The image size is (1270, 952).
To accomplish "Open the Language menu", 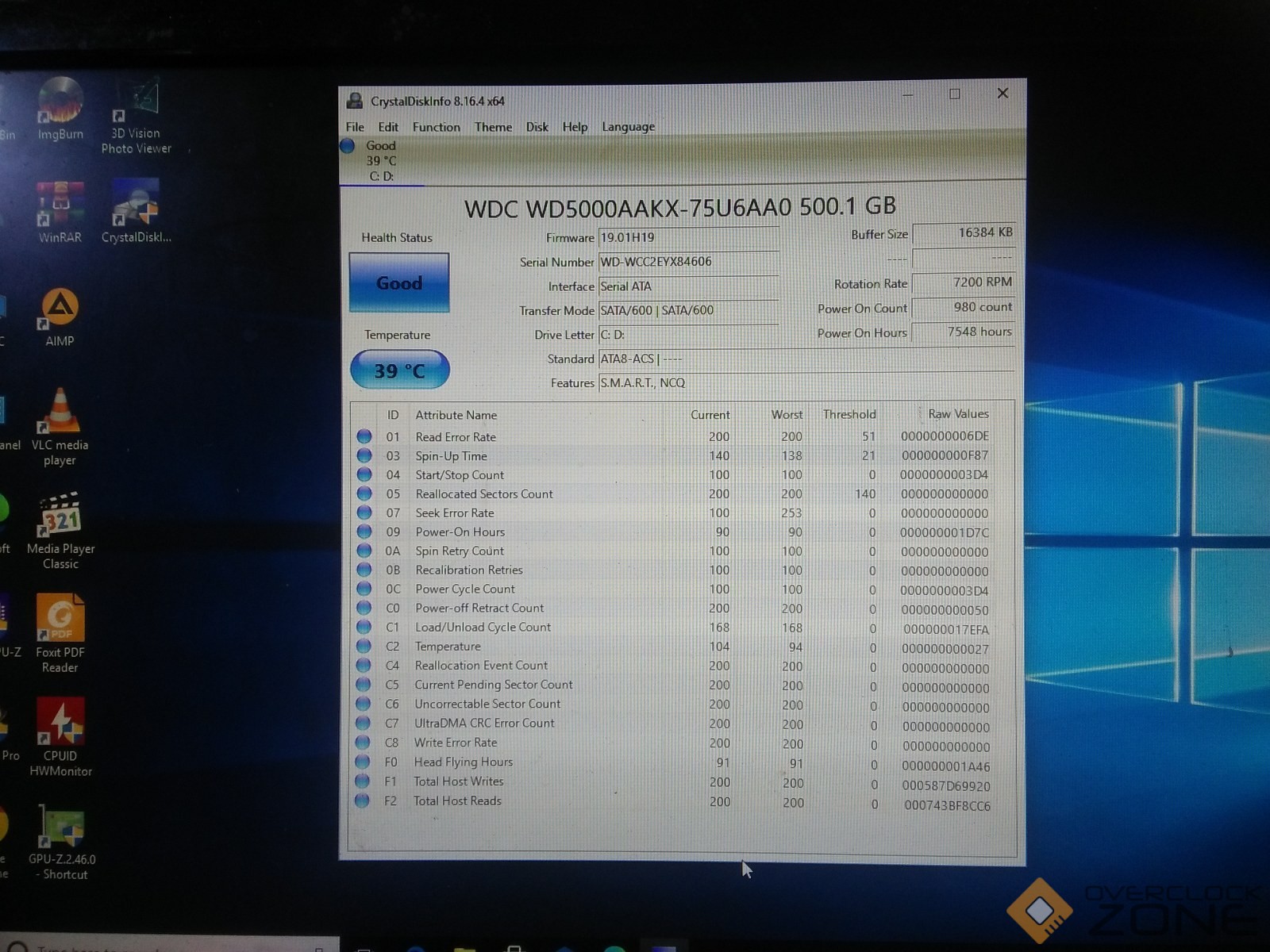I will coord(628,127).
